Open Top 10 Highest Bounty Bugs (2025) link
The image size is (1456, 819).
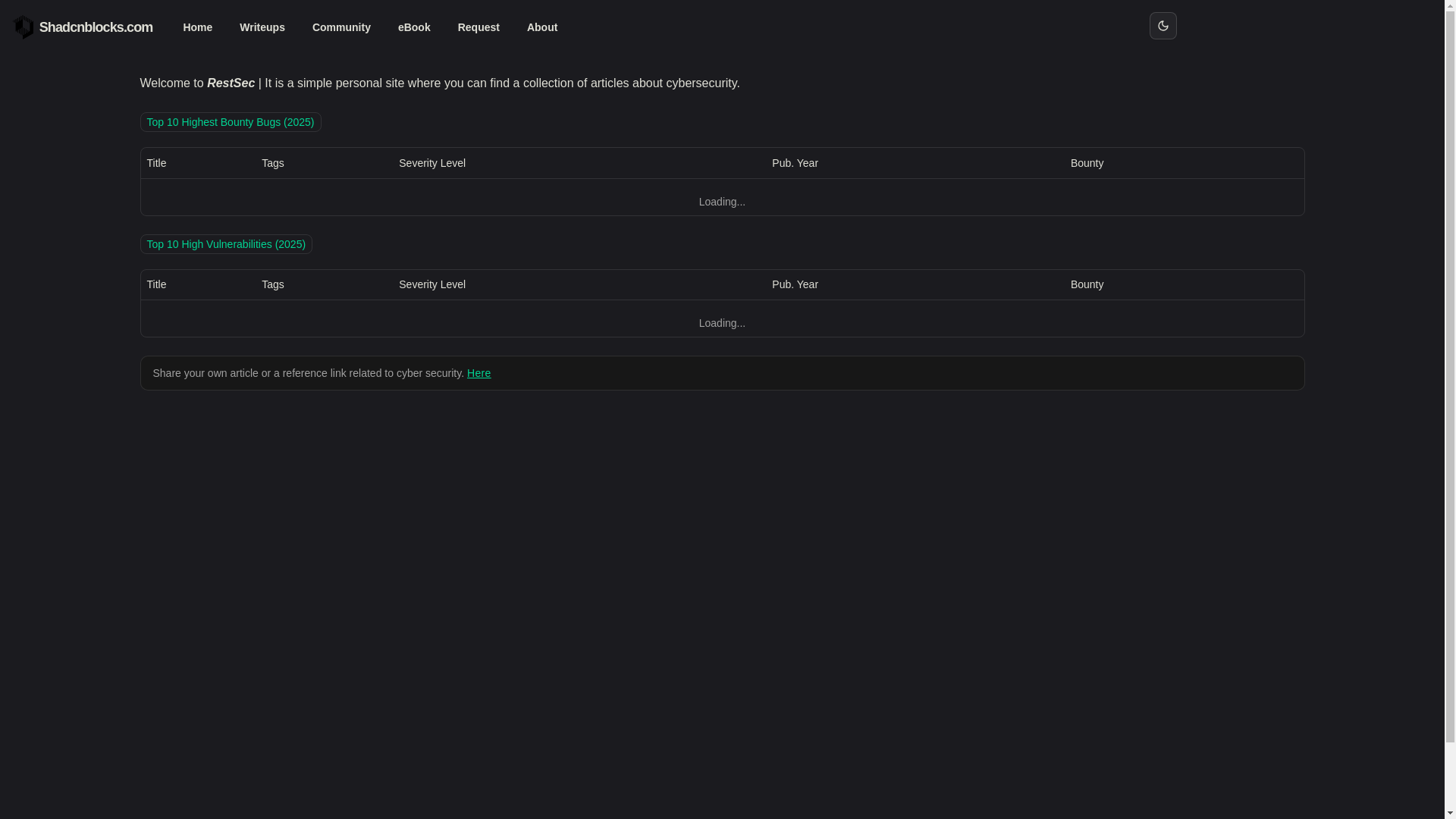click(231, 122)
